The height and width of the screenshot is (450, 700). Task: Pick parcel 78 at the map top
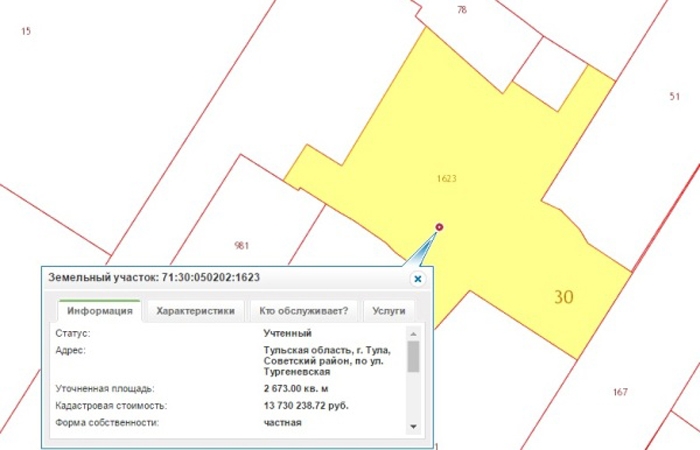[461, 10]
